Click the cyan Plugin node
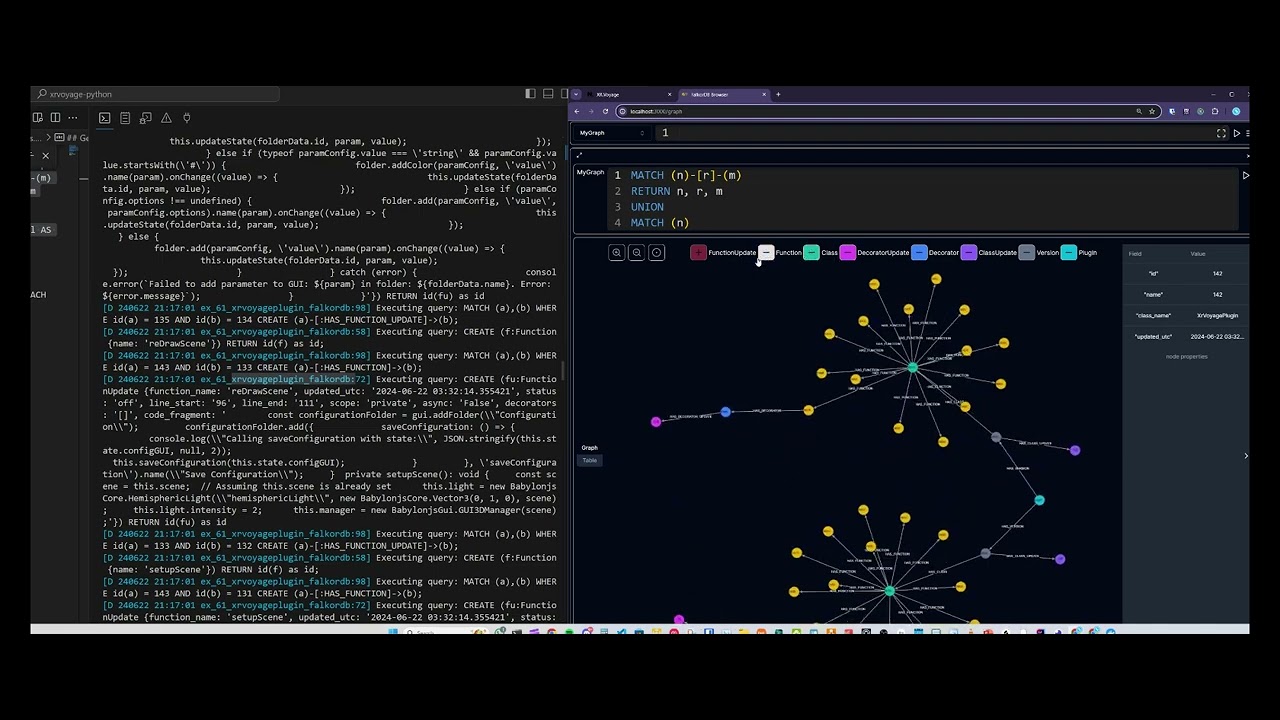The height and width of the screenshot is (720, 1280). pos(1039,500)
